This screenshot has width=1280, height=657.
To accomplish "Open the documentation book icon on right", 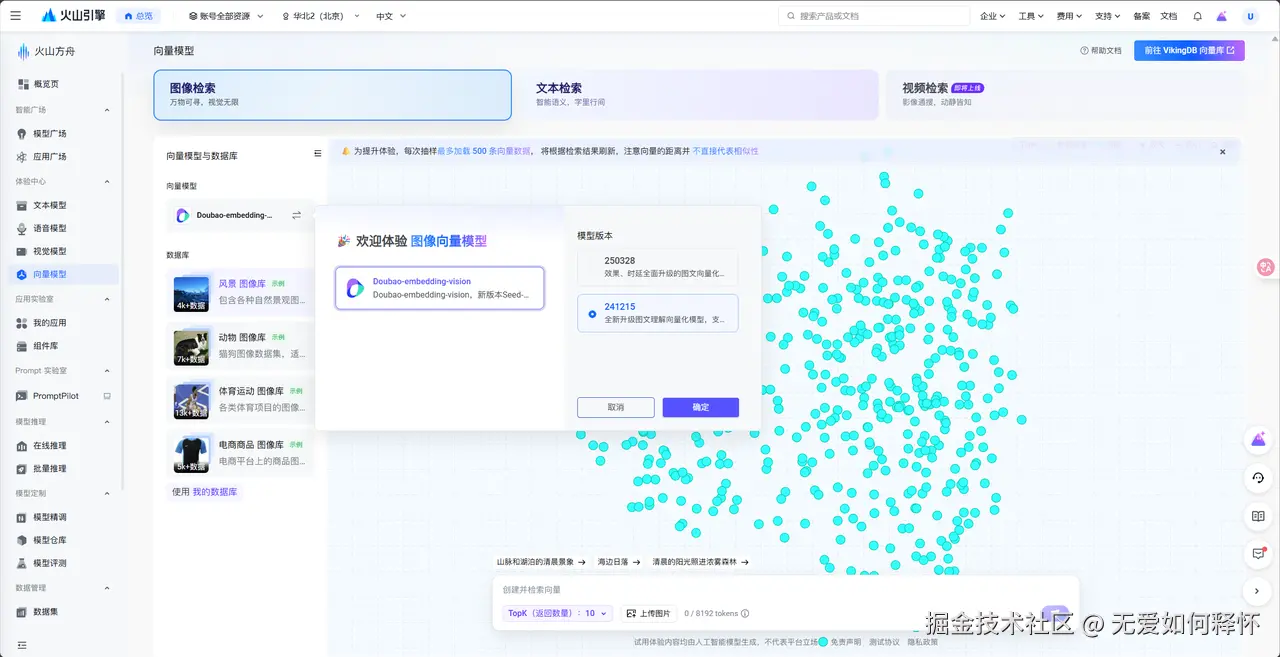I will [1259, 516].
